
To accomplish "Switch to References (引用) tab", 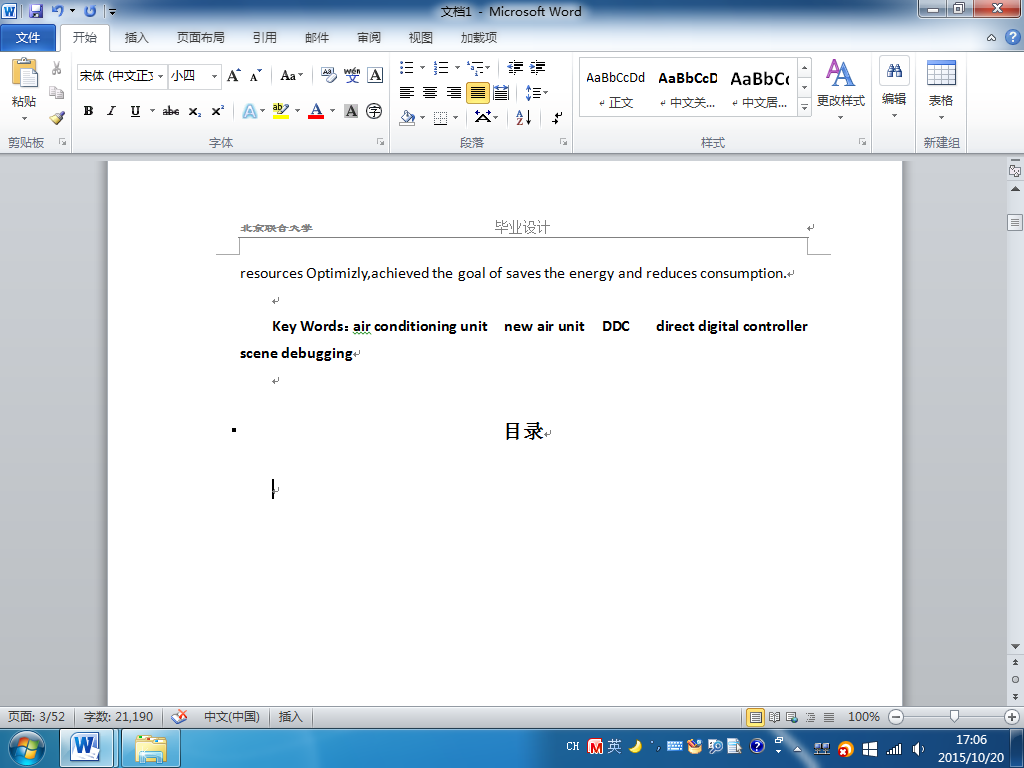I will [x=264, y=38].
